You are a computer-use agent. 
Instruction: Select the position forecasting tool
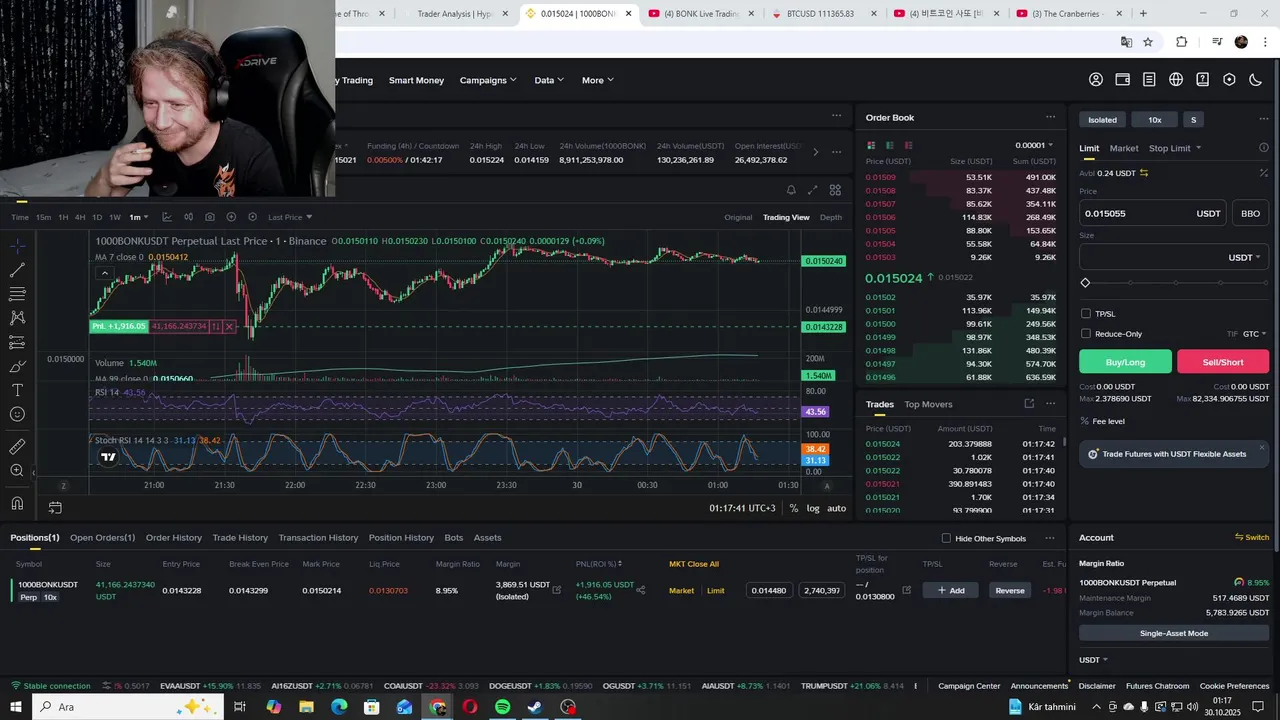tap(17, 342)
